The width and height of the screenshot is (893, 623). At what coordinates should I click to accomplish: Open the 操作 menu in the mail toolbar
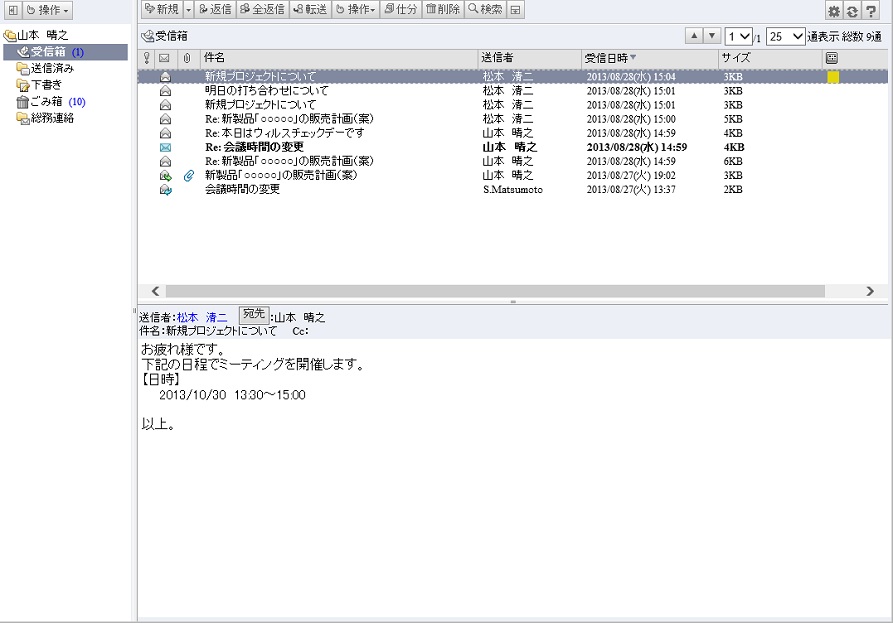pyautogui.click(x=355, y=10)
